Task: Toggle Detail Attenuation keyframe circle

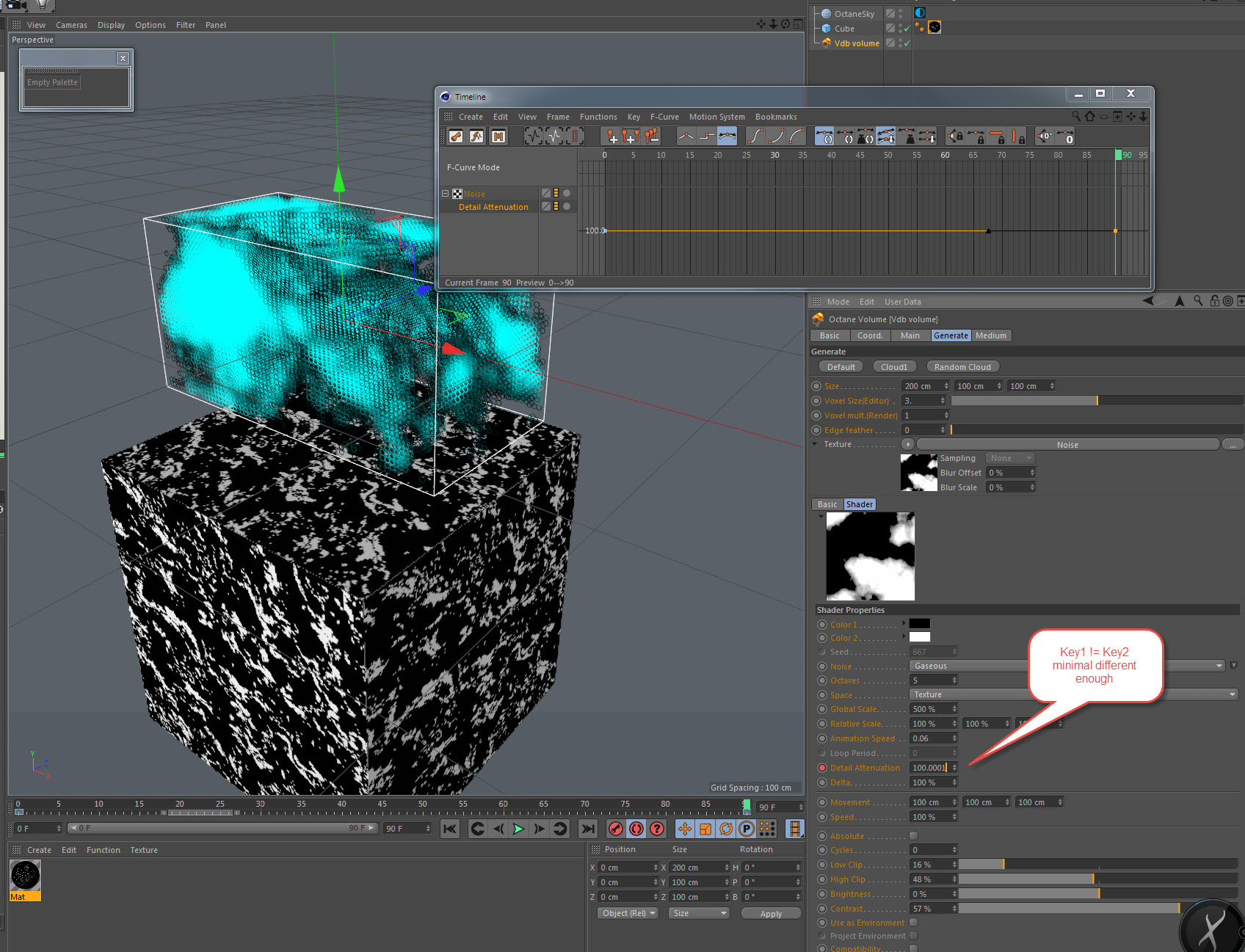Action: 822,768
